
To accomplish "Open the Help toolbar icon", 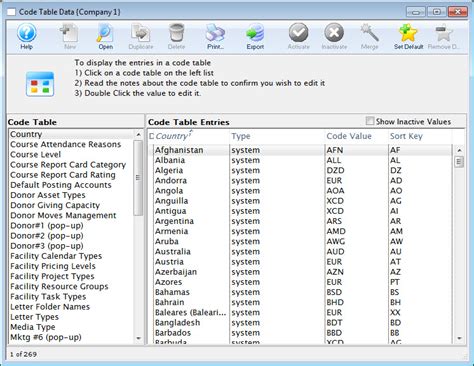I will tap(26, 37).
